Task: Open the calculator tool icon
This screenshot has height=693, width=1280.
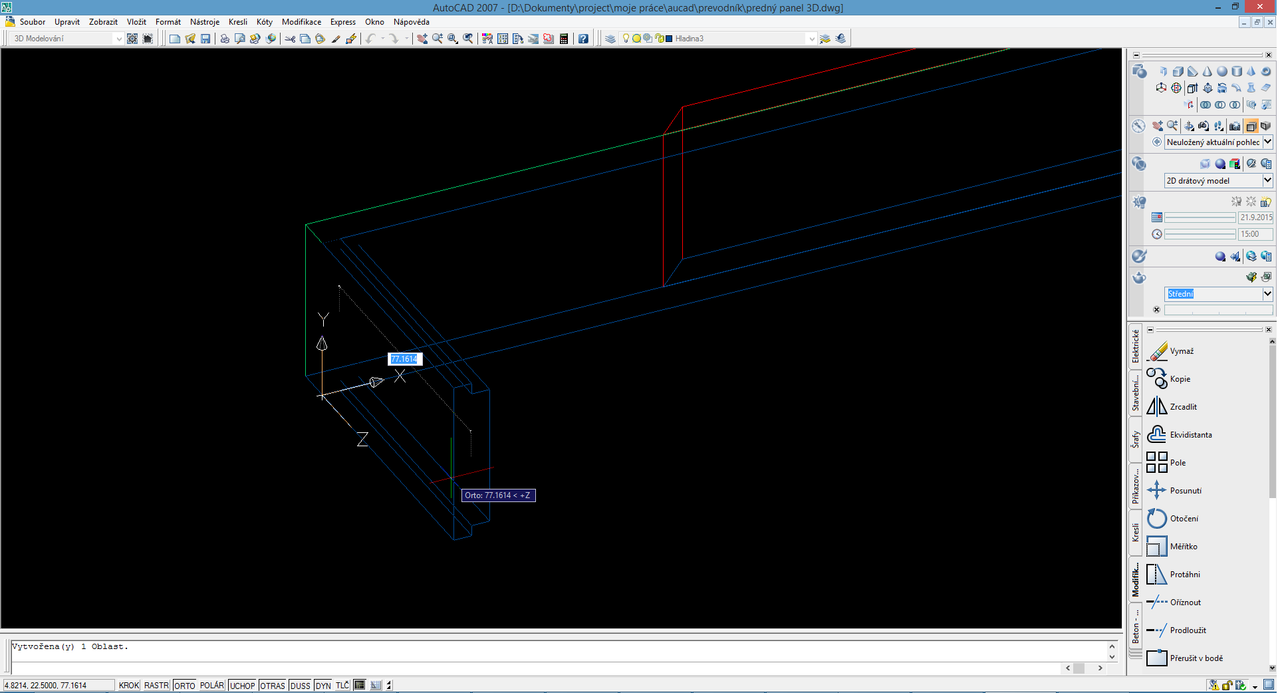Action: 564,39
